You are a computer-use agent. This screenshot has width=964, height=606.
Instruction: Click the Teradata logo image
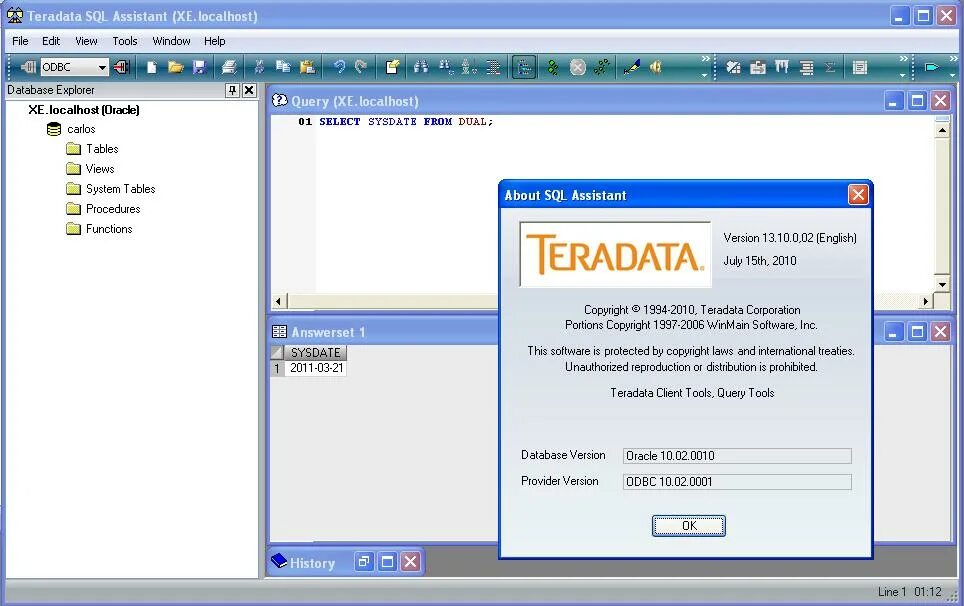click(615, 254)
